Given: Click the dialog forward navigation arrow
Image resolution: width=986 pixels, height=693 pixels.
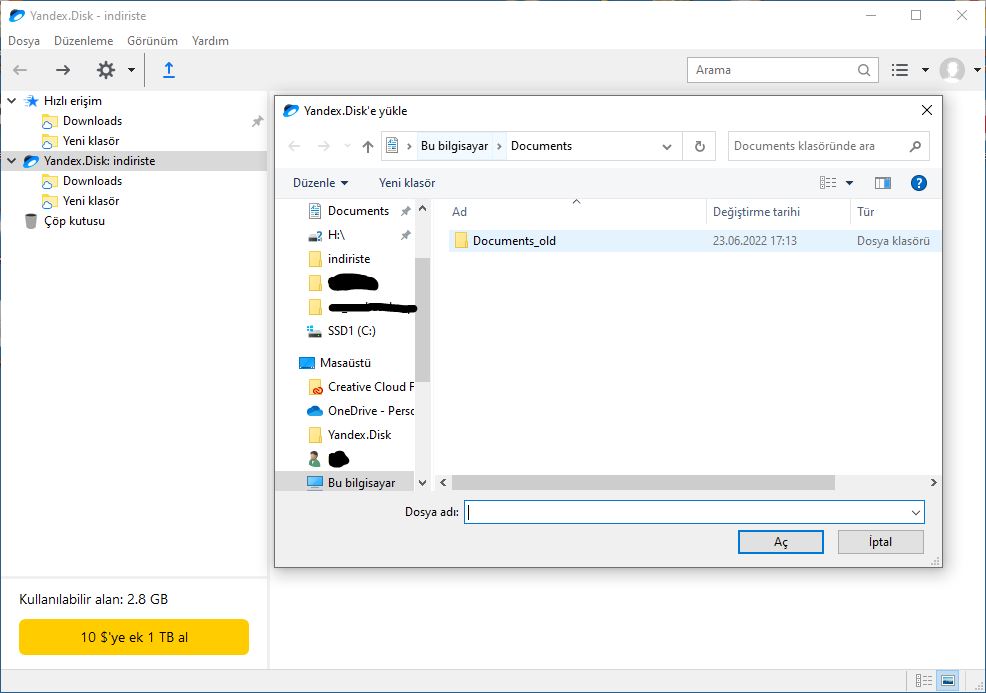Looking at the screenshot, I should click(323, 147).
